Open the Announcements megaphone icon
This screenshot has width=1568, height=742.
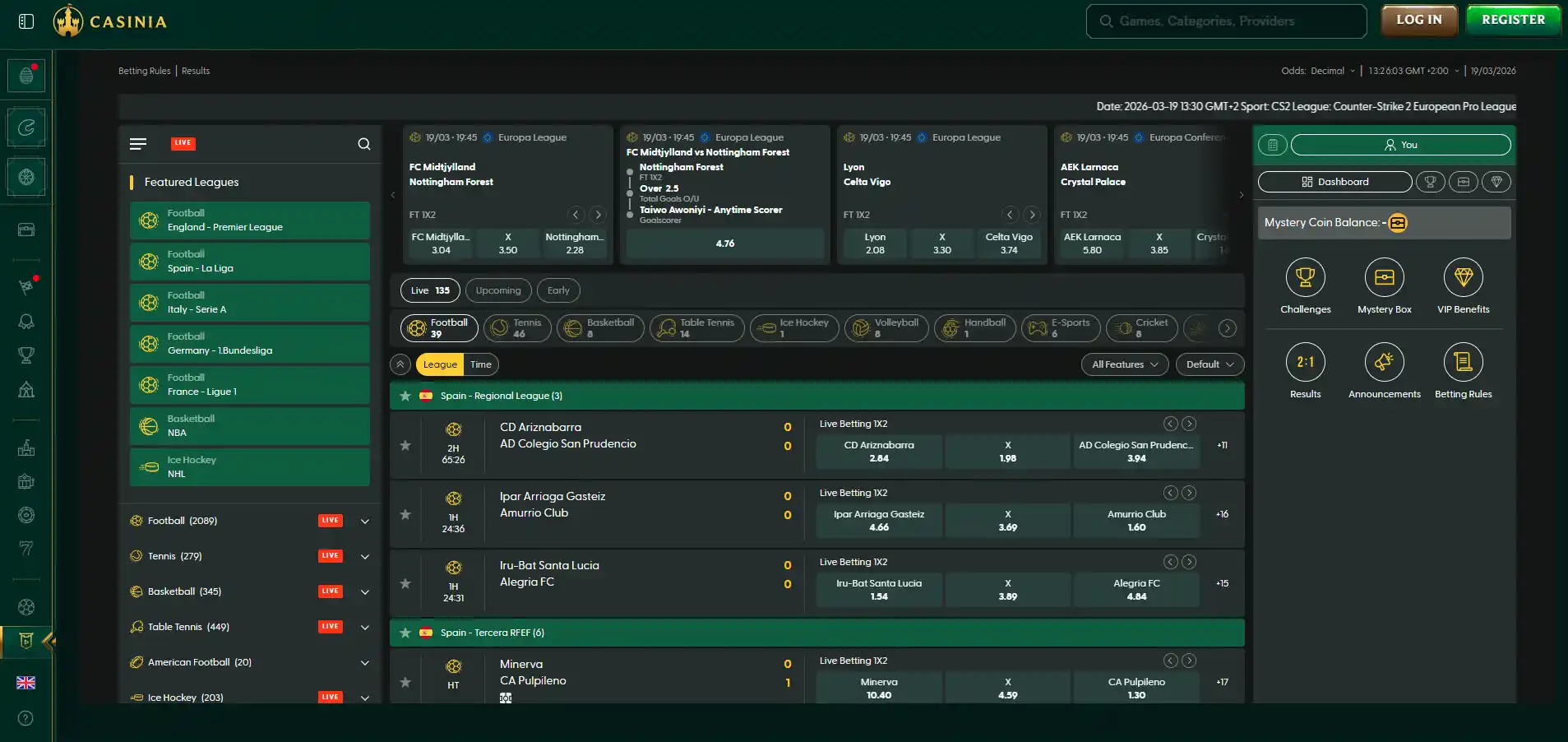coord(1384,362)
